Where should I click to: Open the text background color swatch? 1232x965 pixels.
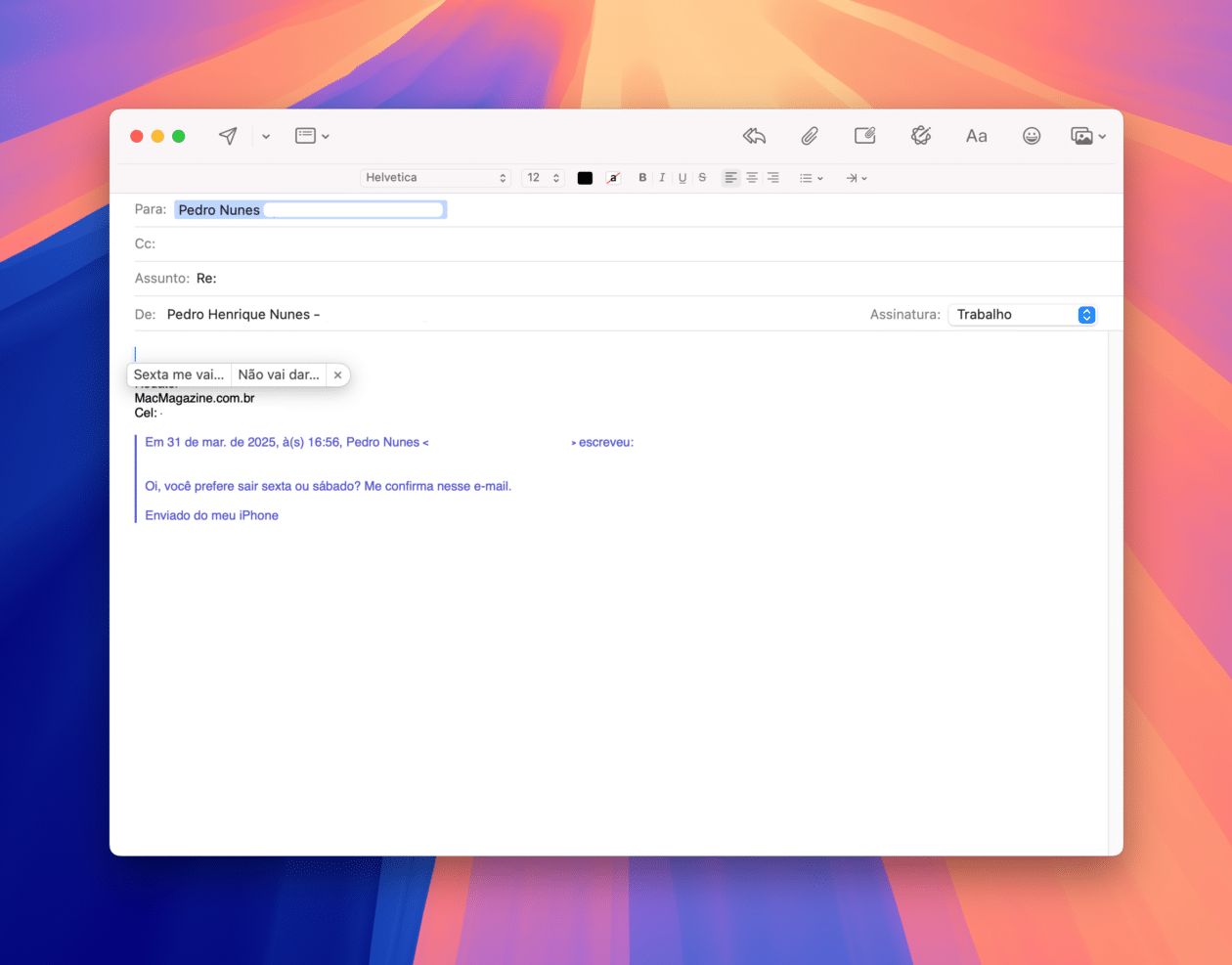[x=613, y=178]
